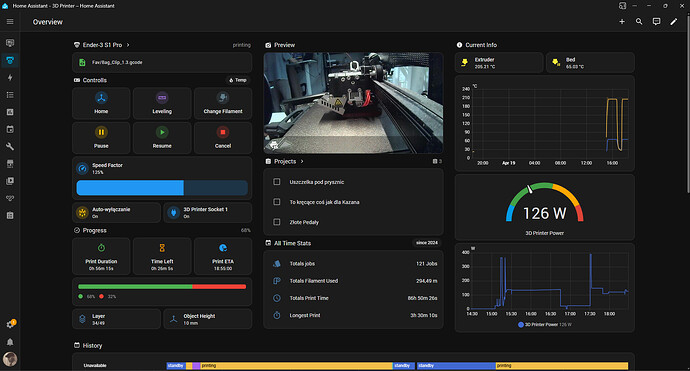This screenshot has height=371, width=690.
Task: Start bed Leveling control
Action: (162, 103)
